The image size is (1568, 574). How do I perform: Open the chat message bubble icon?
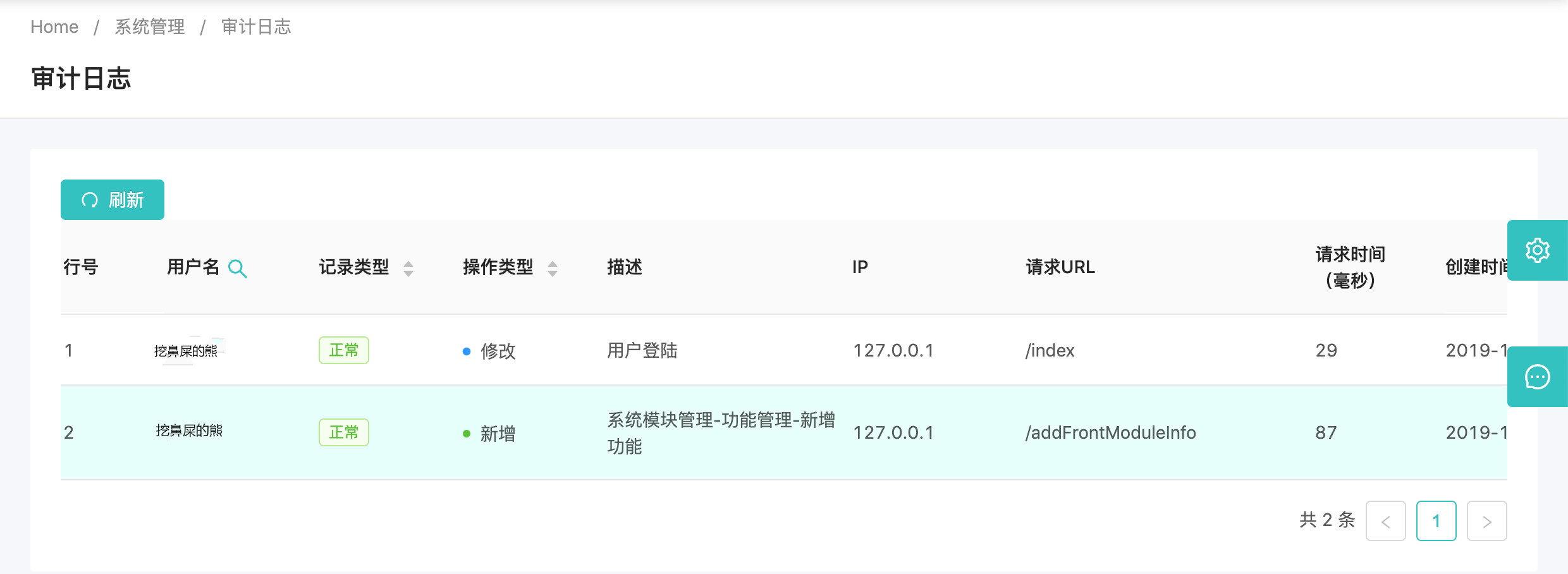point(1537,377)
